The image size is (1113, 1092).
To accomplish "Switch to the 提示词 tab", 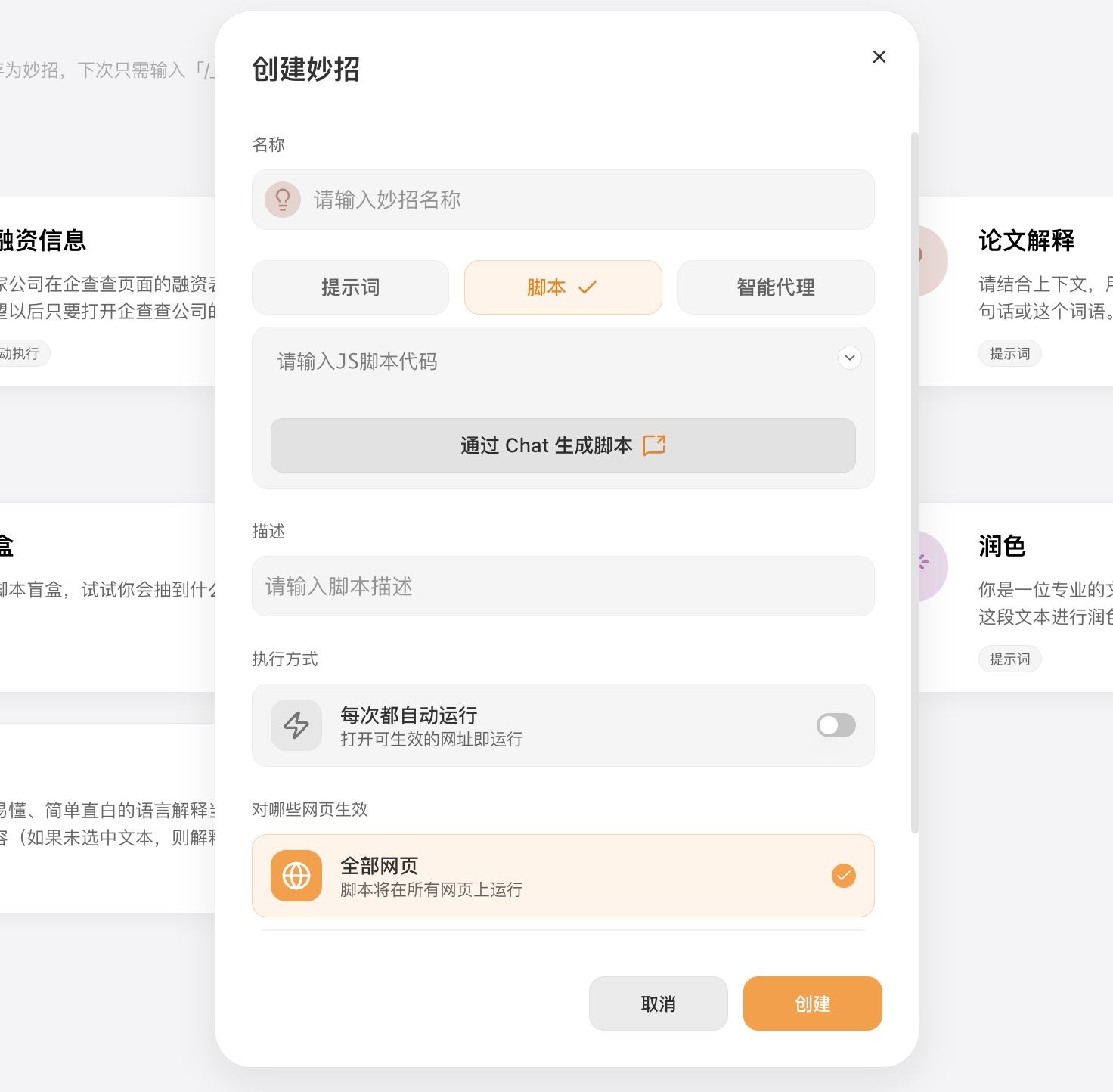I will [x=350, y=287].
